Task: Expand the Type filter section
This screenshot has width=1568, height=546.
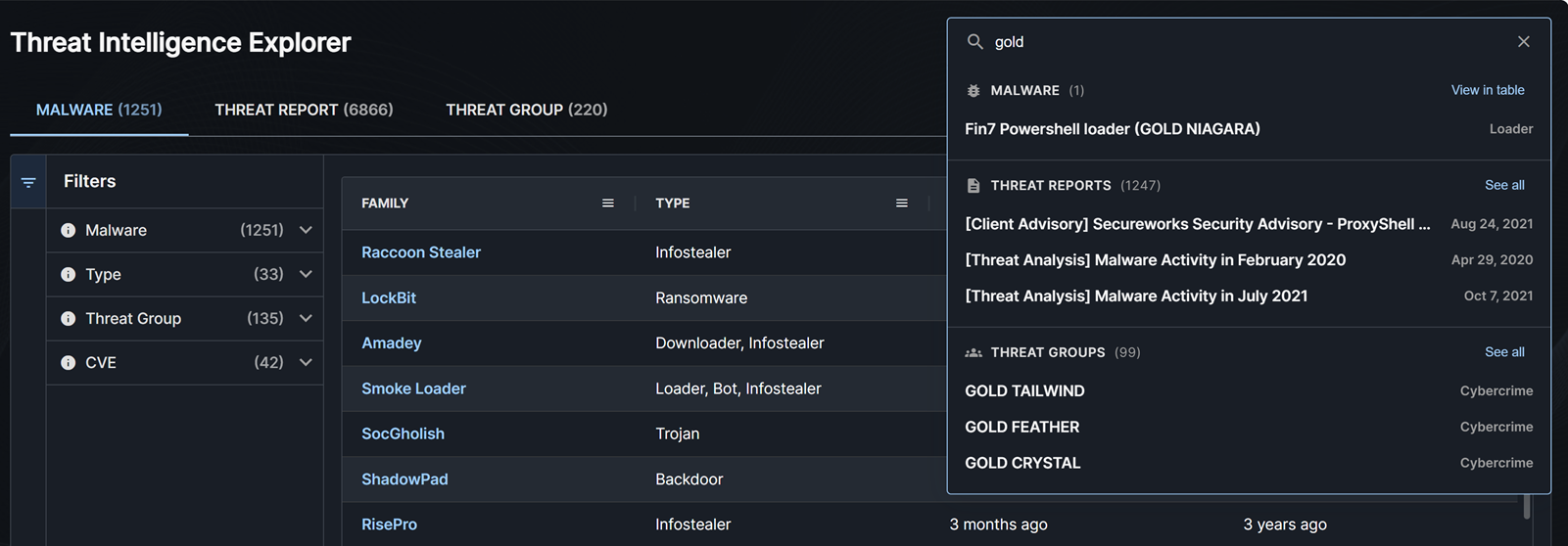Action: pyautogui.click(x=306, y=275)
